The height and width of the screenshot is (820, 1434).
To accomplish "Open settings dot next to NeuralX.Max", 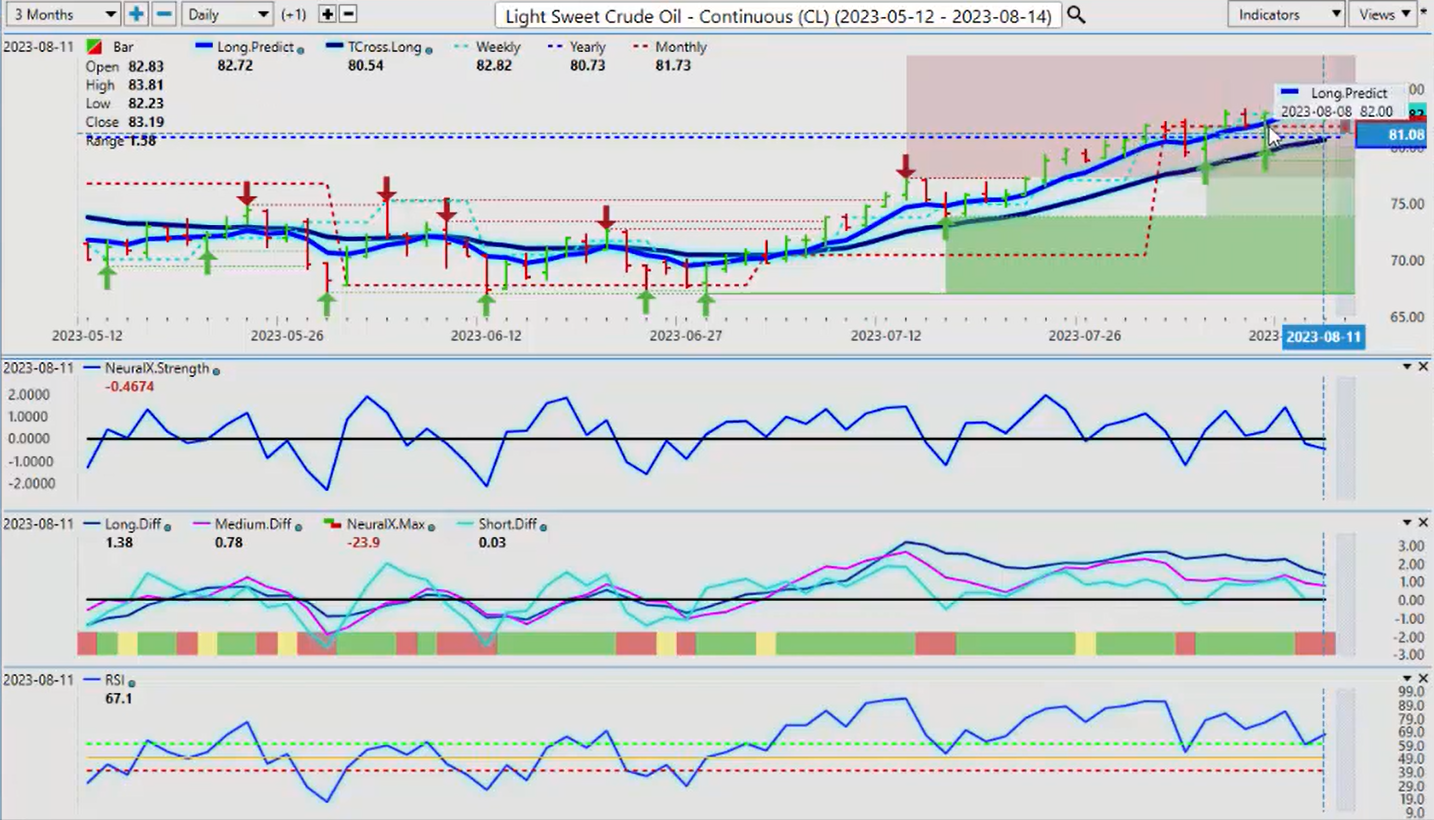I will click(431, 526).
